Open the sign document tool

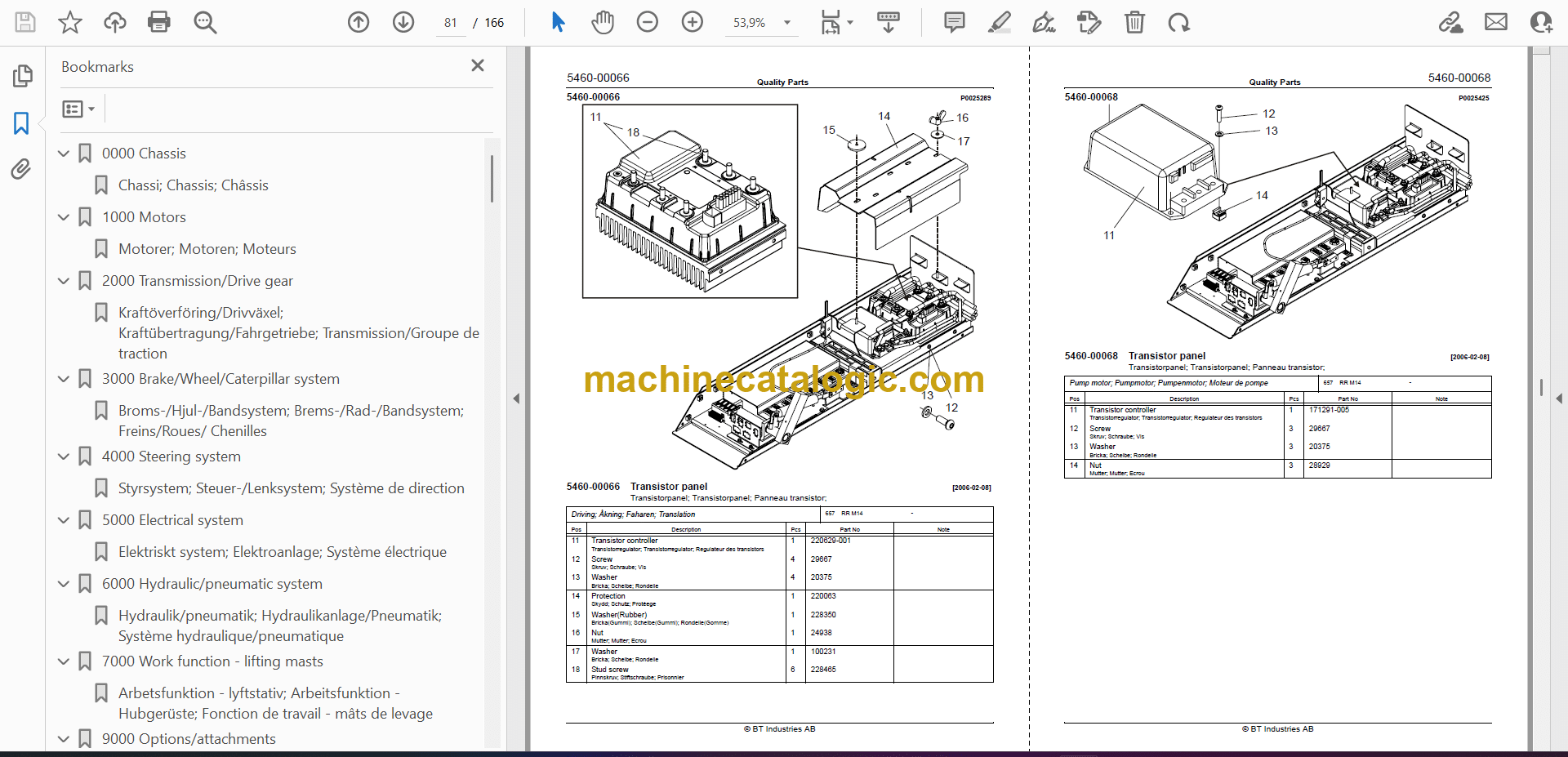click(1044, 22)
